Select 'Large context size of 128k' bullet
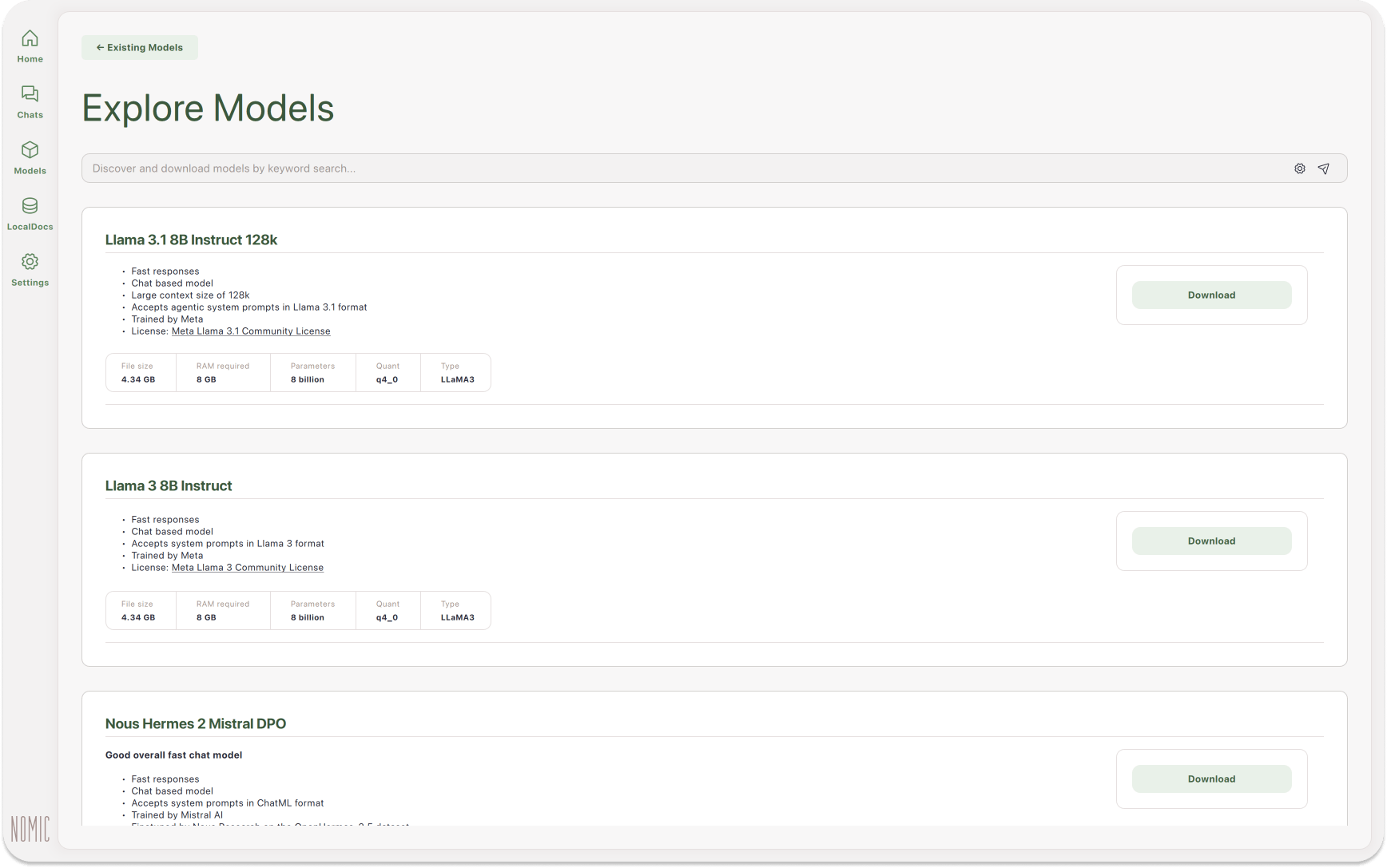The width and height of the screenshot is (1387, 868). (x=190, y=295)
